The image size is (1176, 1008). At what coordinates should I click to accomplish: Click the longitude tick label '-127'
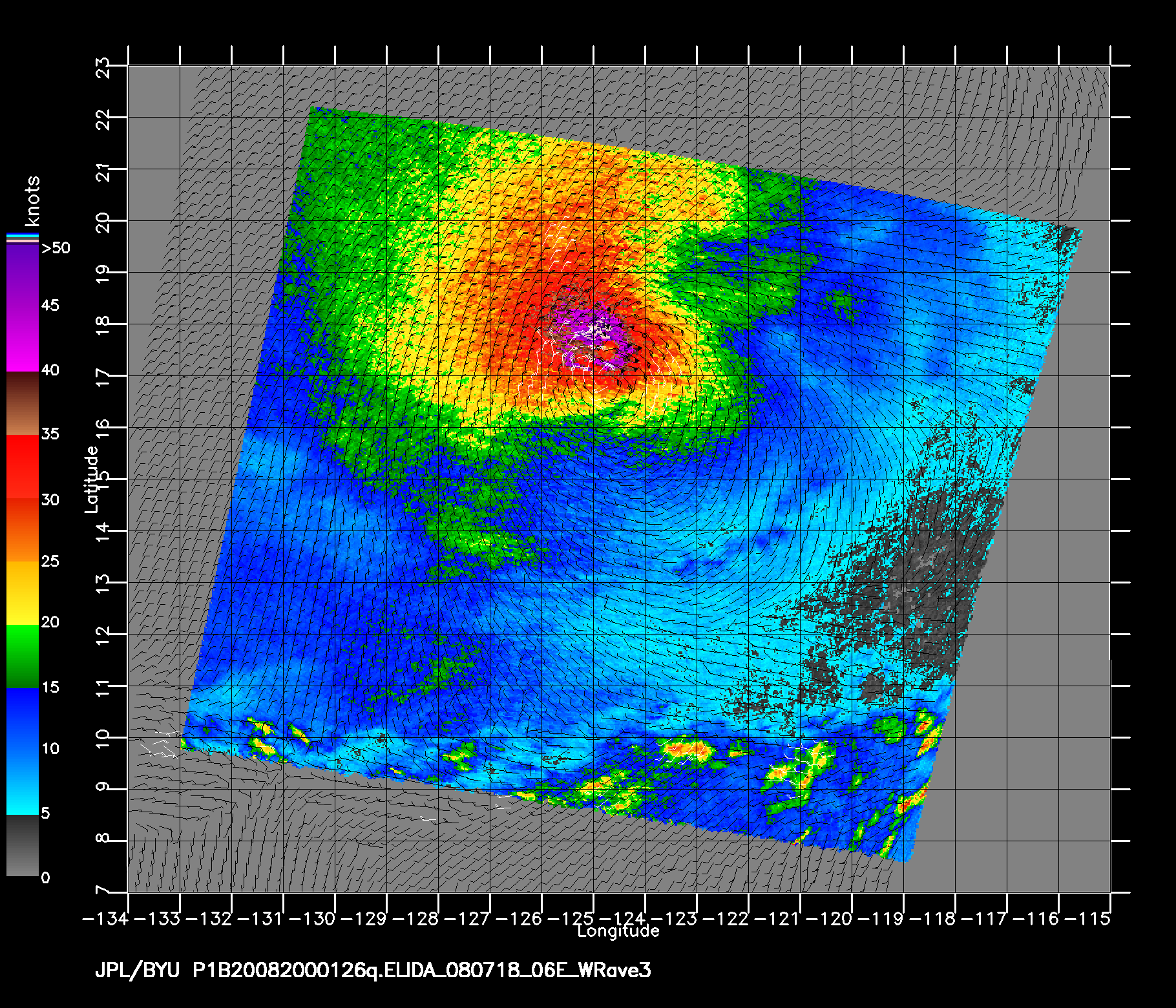pos(467,918)
